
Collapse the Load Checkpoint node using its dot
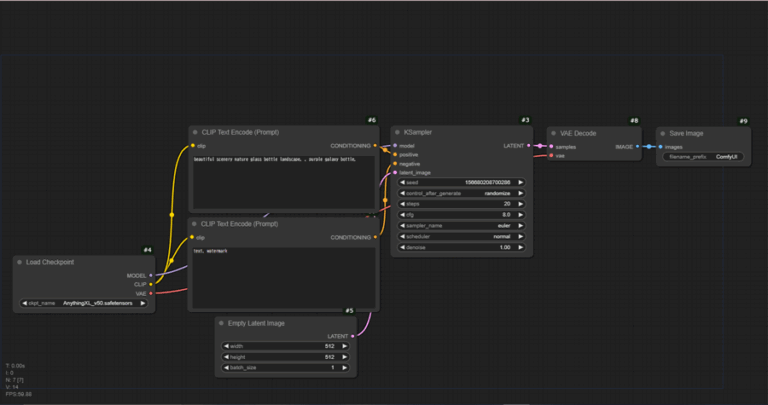tap(19, 262)
